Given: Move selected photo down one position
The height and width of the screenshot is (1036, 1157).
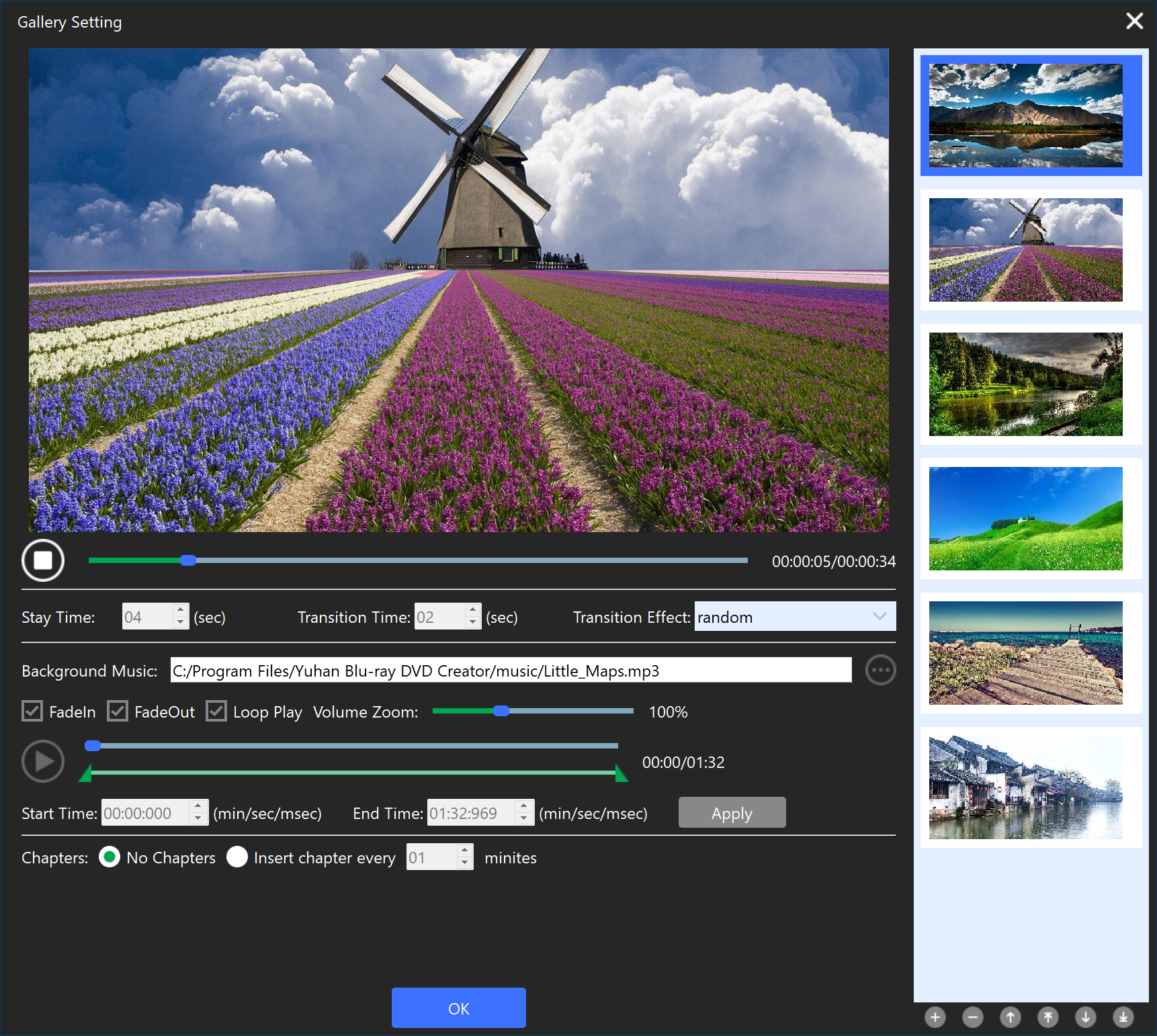Looking at the screenshot, I should (x=1085, y=1017).
